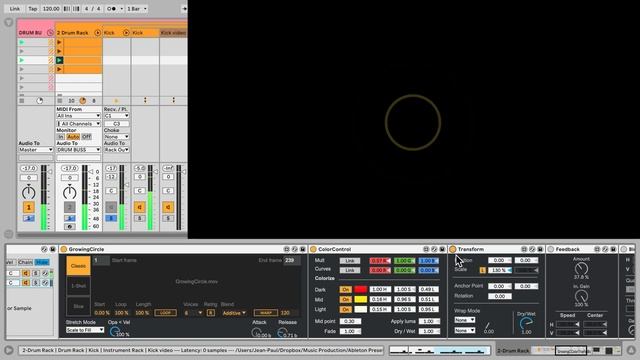This screenshot has width=640, height=360.
Task: Open the Audio To DRUM BUSS dropdown
Action: click(x=78, y=150)
